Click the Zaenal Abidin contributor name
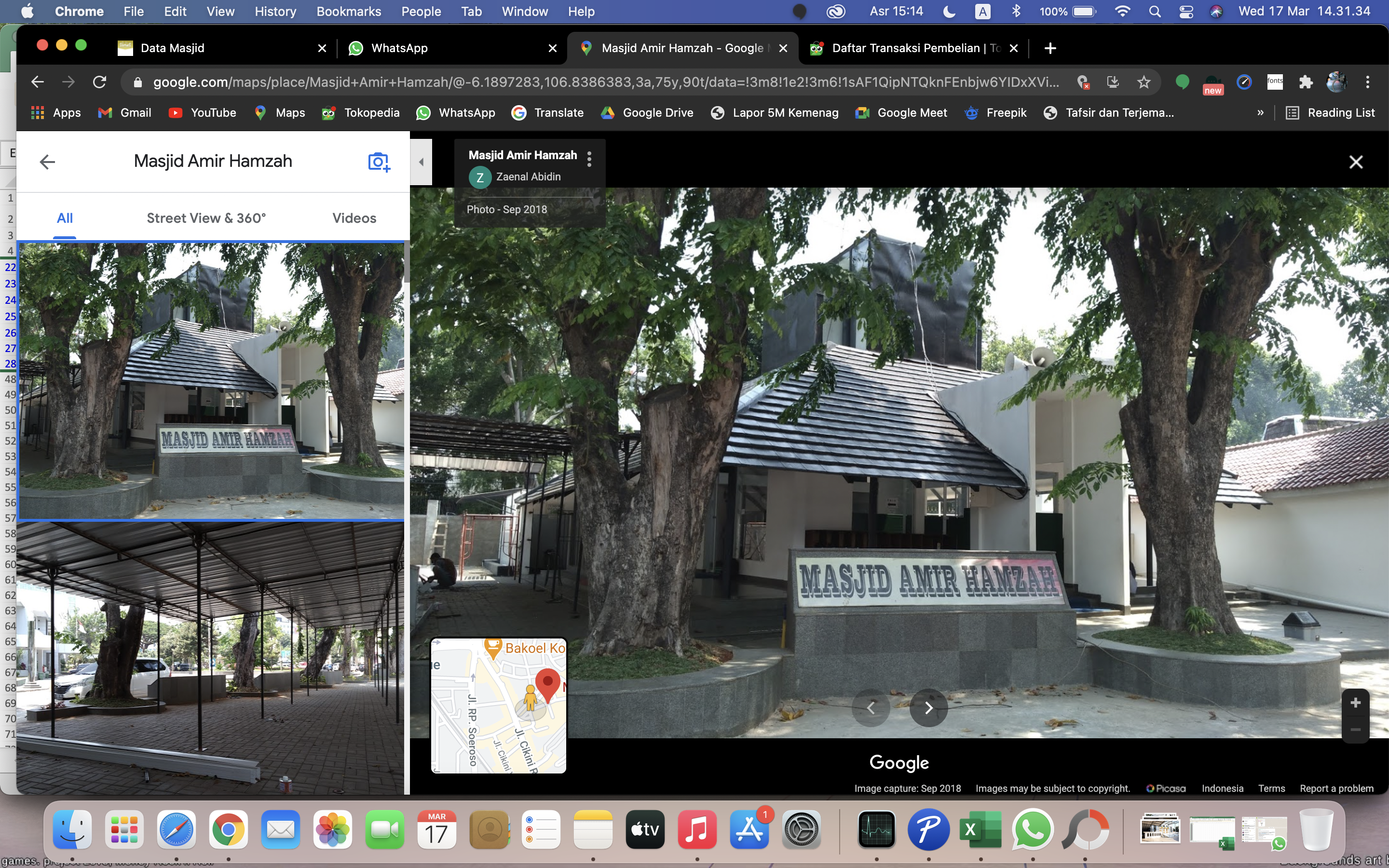1389x868 pixels. pyautogui.click(x=528, y=177)
